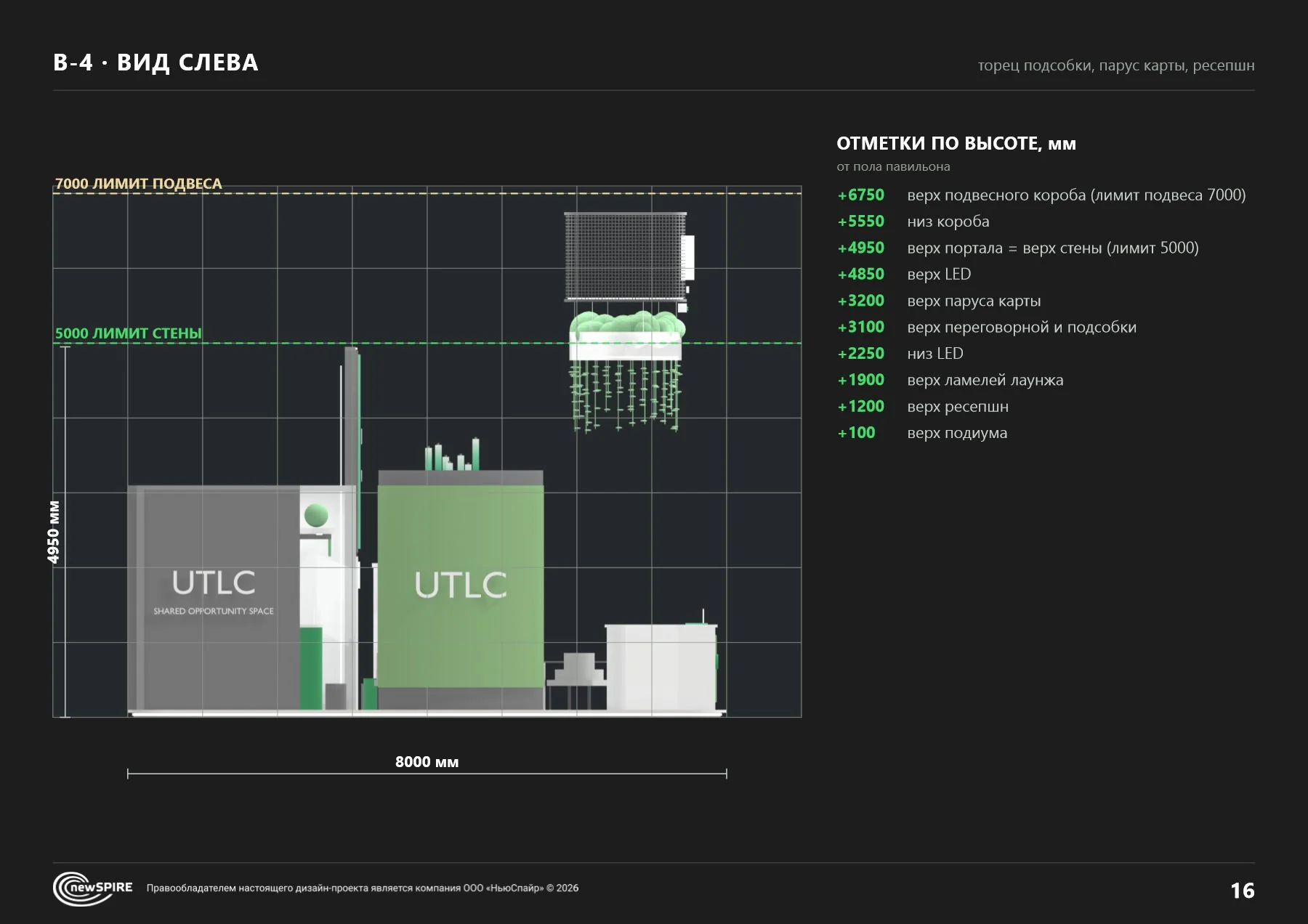Click the "+2250" height value
Screen dimensions: 1308x924
861,353
